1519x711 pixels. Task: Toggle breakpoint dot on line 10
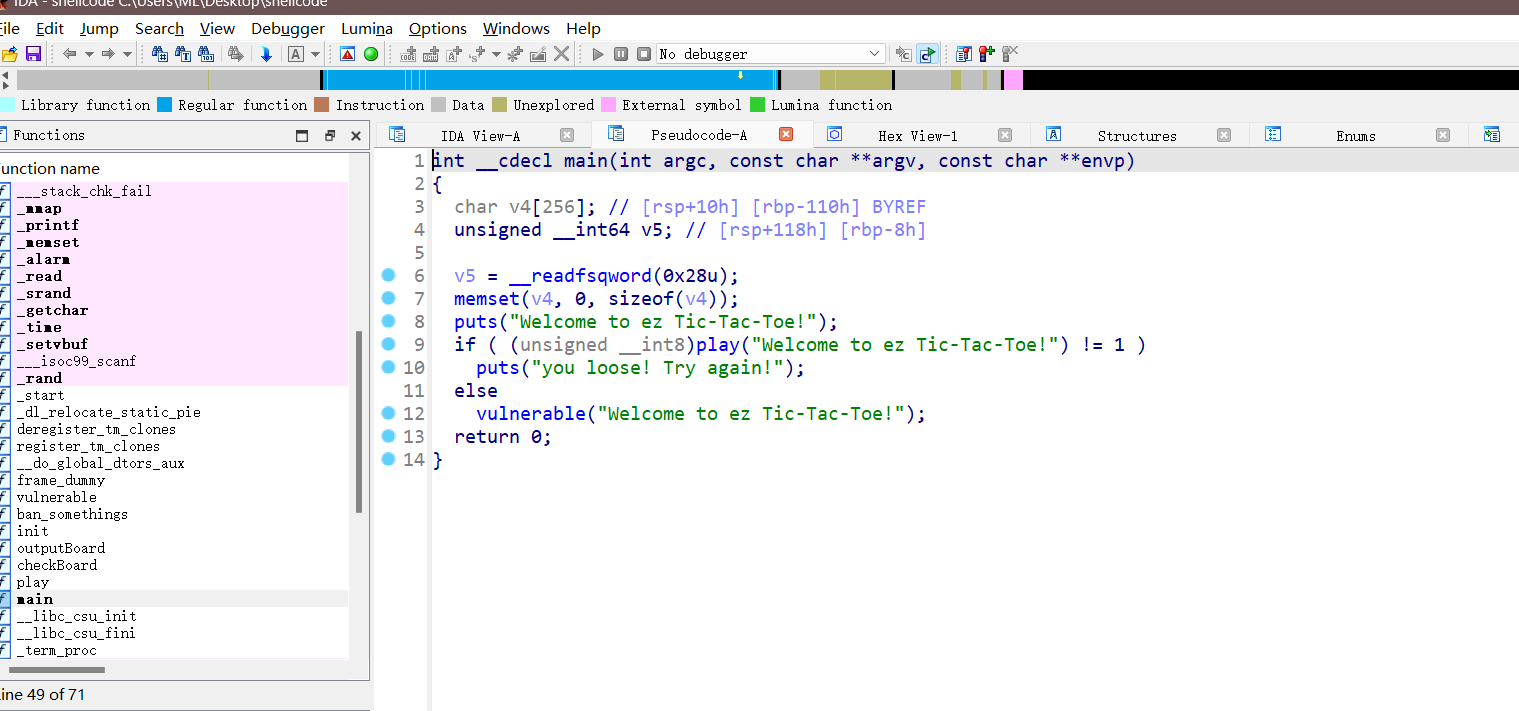tap(389, 367)
